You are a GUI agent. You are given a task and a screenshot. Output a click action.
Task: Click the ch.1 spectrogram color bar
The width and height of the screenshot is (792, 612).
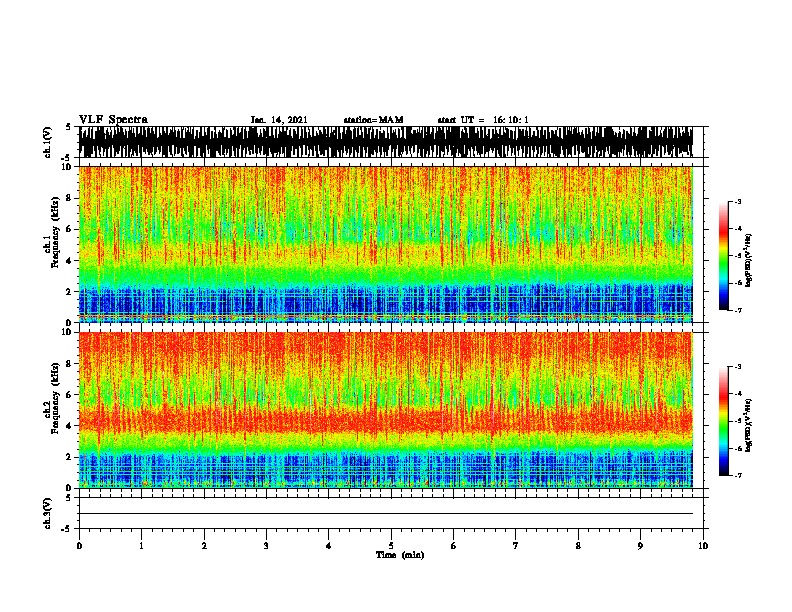(x=723, y=256)
